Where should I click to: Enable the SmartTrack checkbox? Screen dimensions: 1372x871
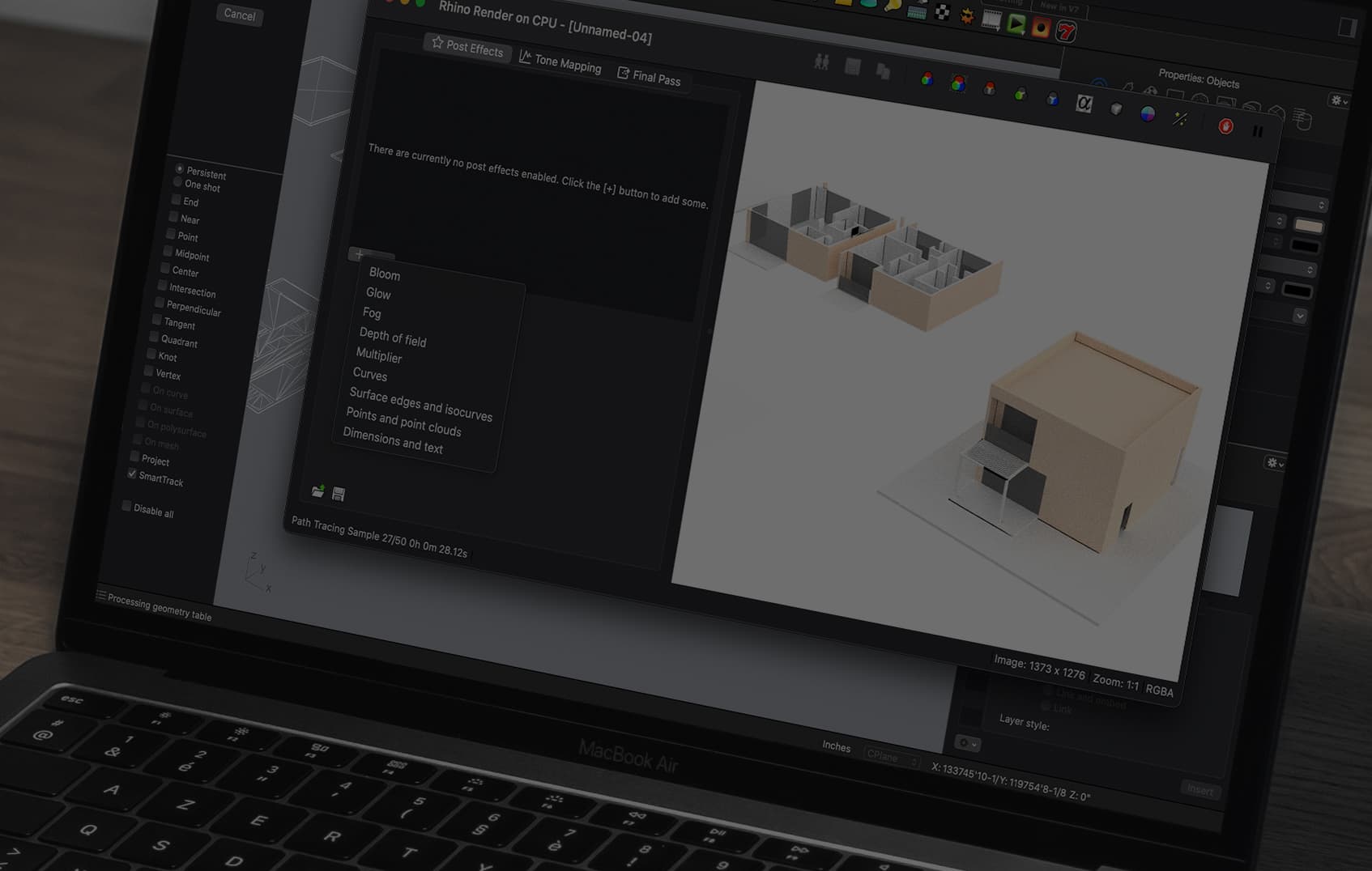[131, 474]
